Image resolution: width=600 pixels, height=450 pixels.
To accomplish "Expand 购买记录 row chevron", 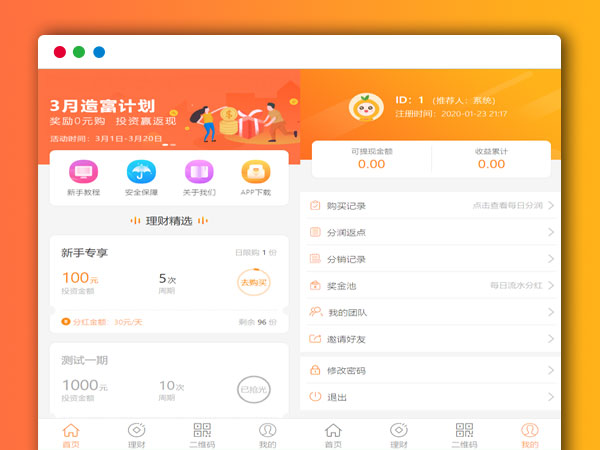I will click(x=551, y=205).
